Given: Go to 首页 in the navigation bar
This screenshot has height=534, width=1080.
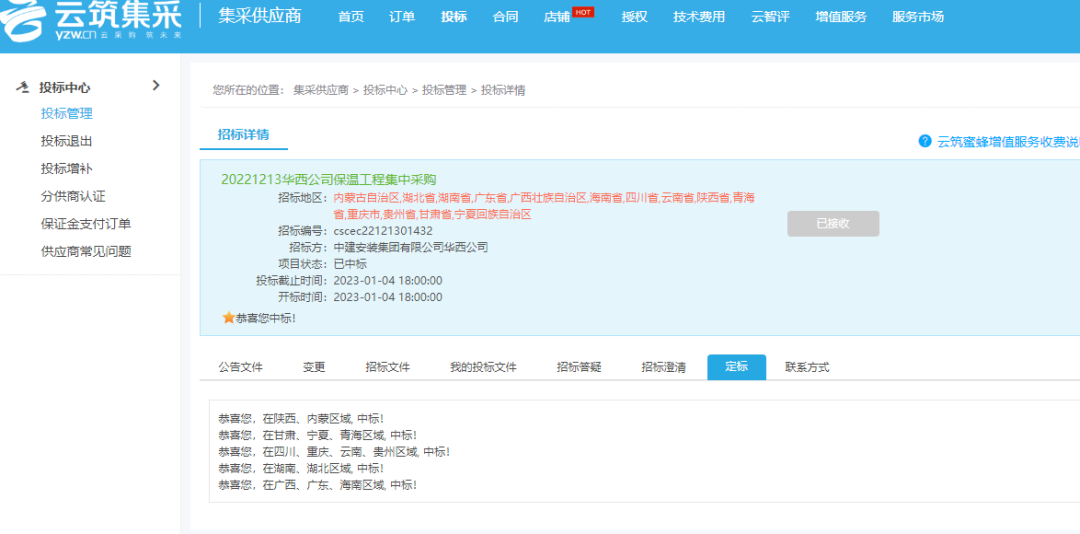Looking at the screenshot, I should pos(351,17).
